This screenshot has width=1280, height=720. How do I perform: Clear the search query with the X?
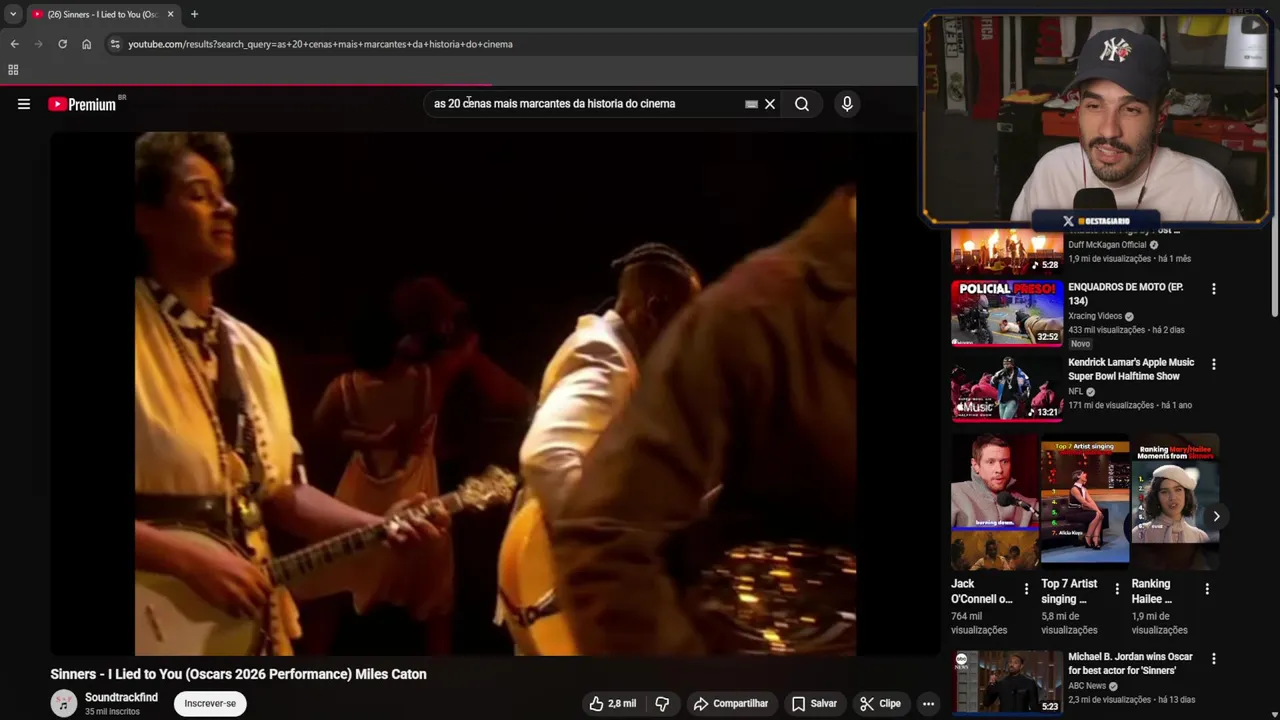(770, 104)
